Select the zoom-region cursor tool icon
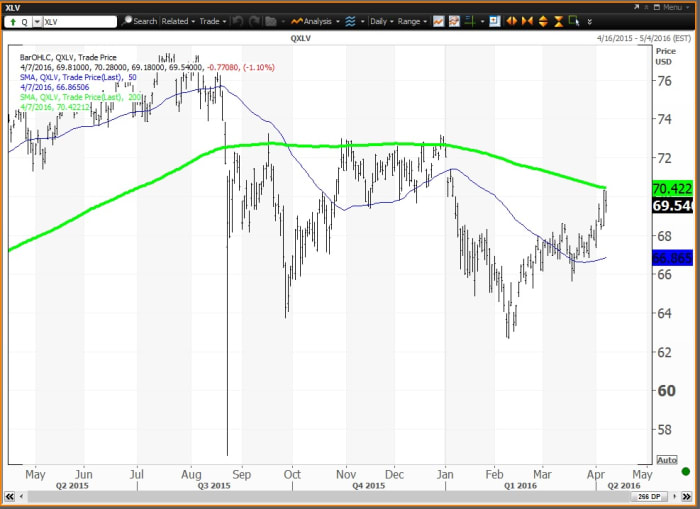This screenshot has height=509, width=700. tap(573, 21)
